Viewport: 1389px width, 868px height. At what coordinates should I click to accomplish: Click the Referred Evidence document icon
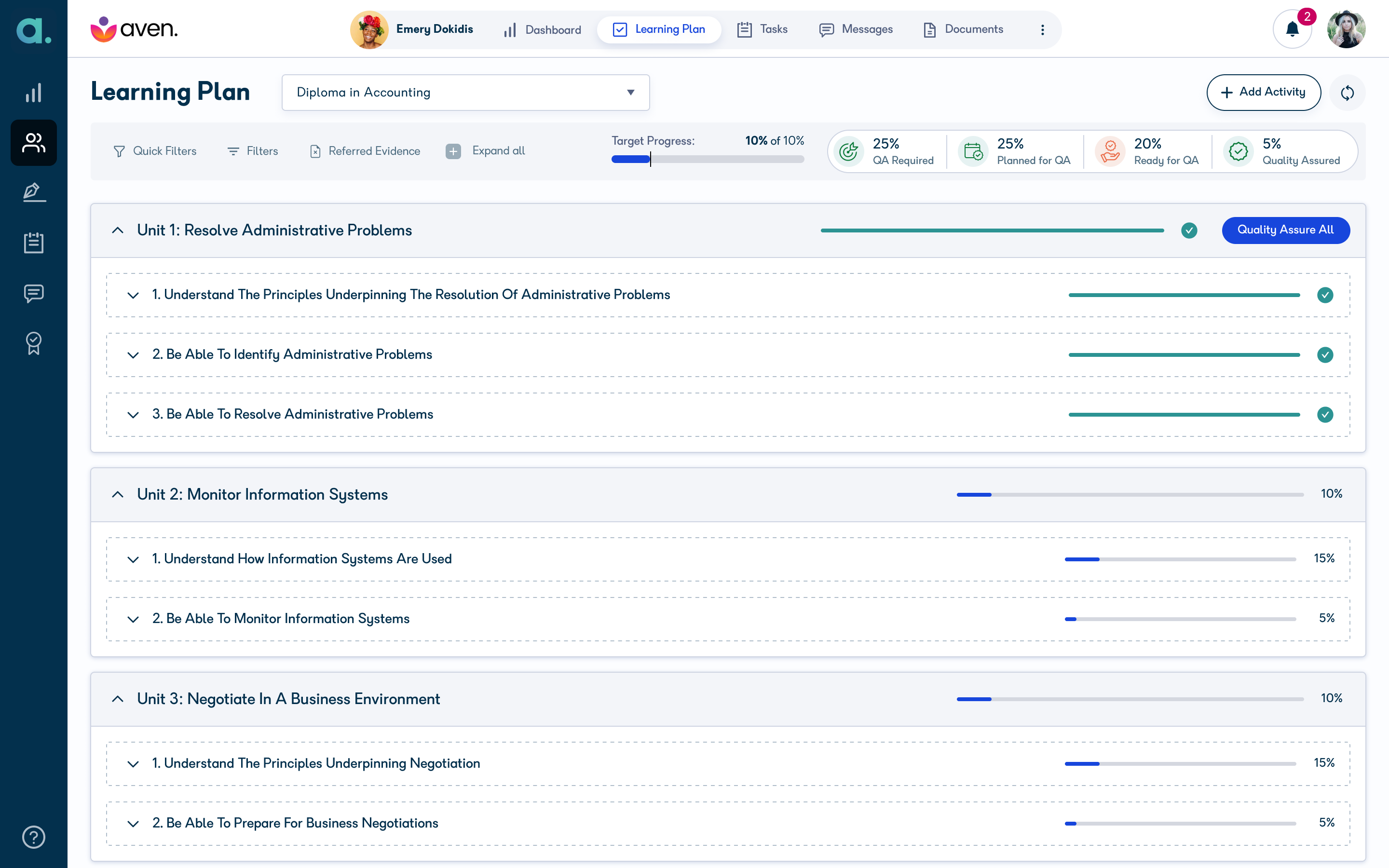point(315,151)
